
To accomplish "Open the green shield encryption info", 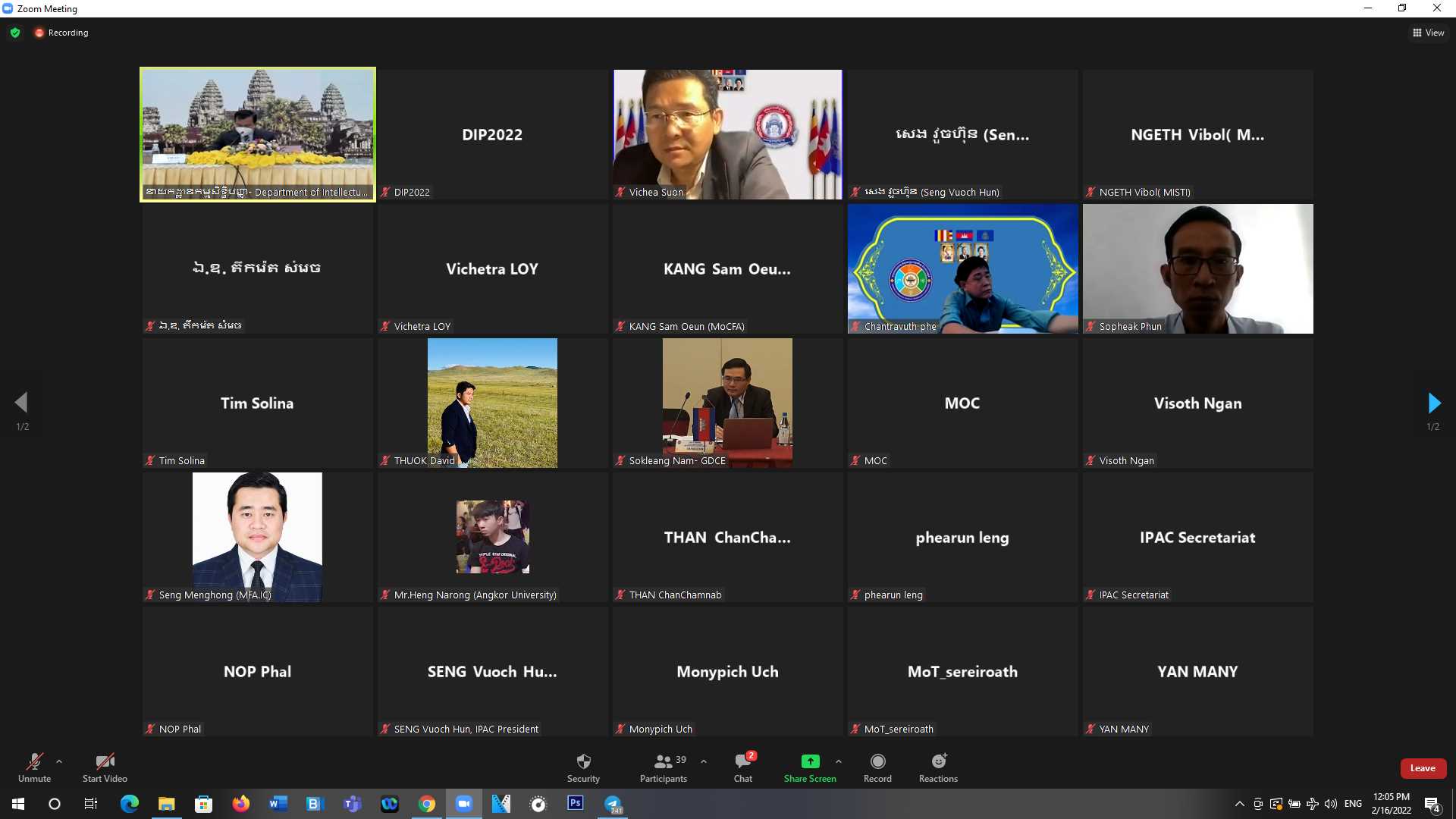I will click(x=15, y=33).
